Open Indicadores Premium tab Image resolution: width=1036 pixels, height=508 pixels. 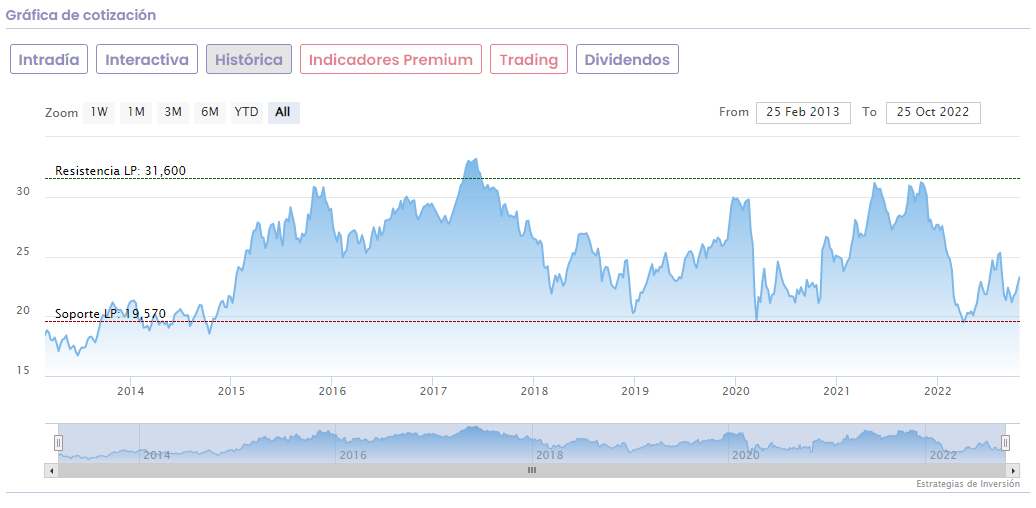(x=391, y=60)
